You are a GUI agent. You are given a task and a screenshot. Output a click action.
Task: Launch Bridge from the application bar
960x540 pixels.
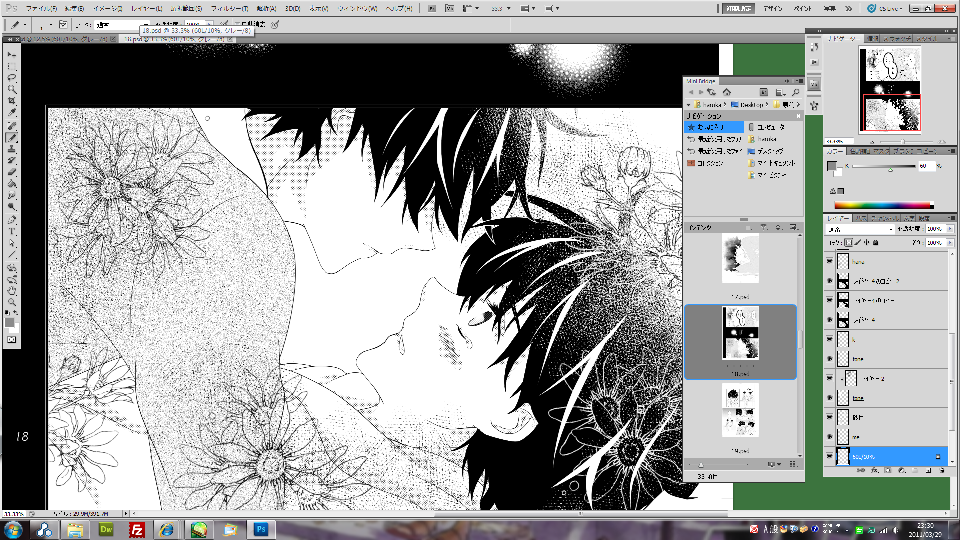432,9
